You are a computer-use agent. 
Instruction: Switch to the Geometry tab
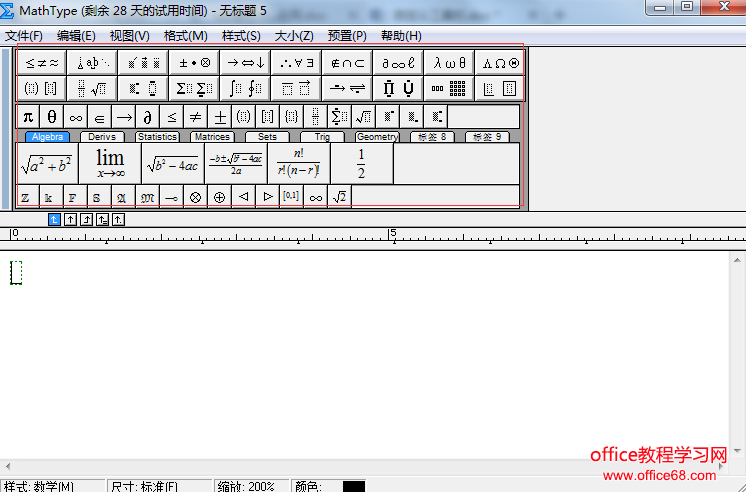(x=377, y=137)
